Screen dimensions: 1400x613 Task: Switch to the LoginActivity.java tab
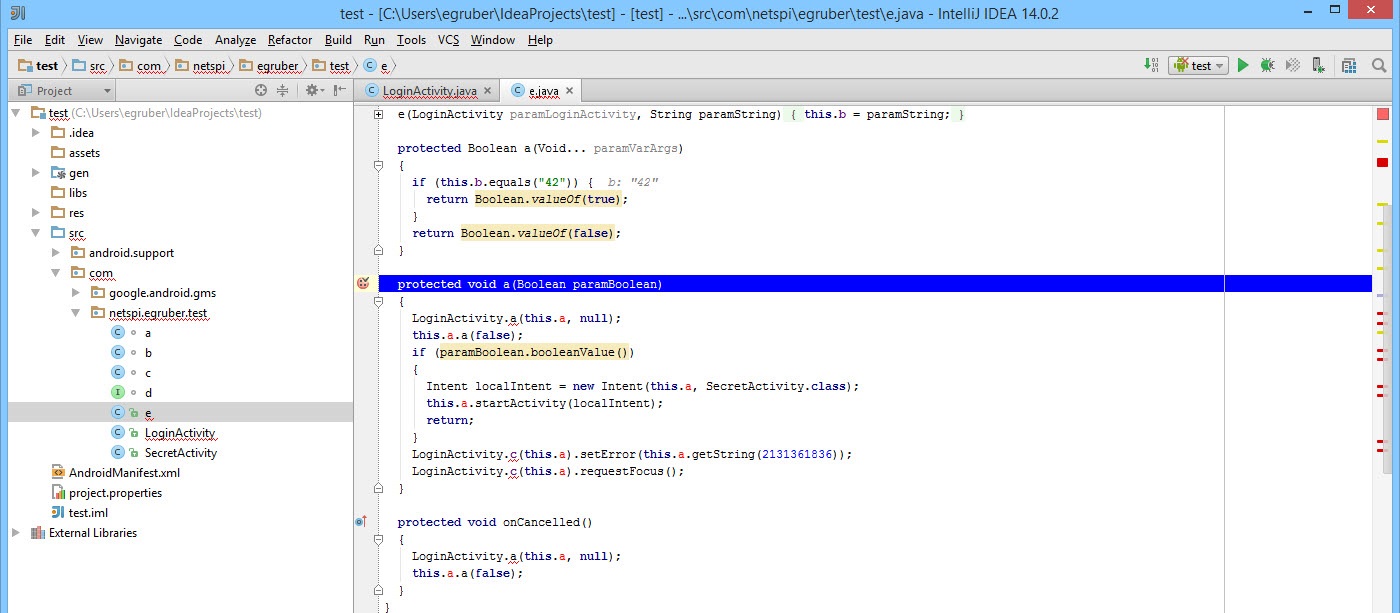[x=429, y=91]
